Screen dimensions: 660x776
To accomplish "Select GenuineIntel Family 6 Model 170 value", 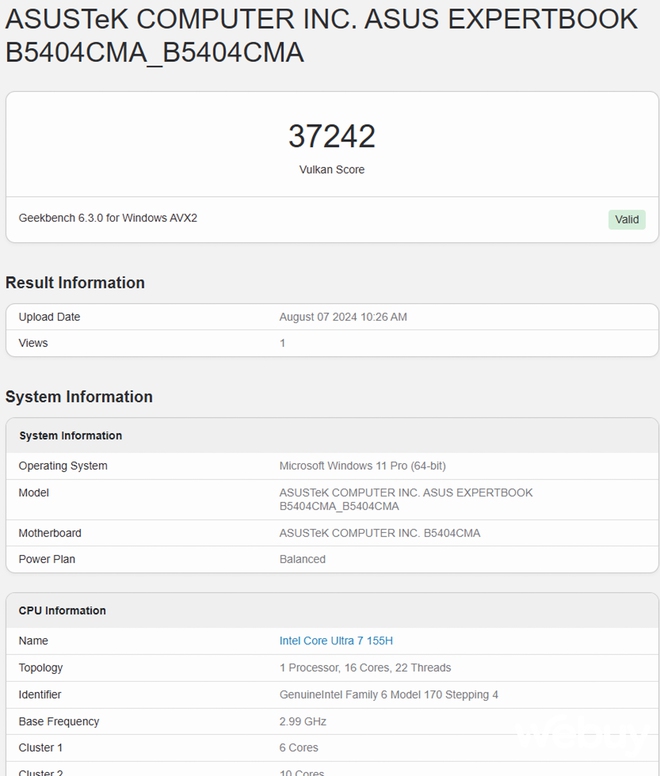I will (389, 695).
